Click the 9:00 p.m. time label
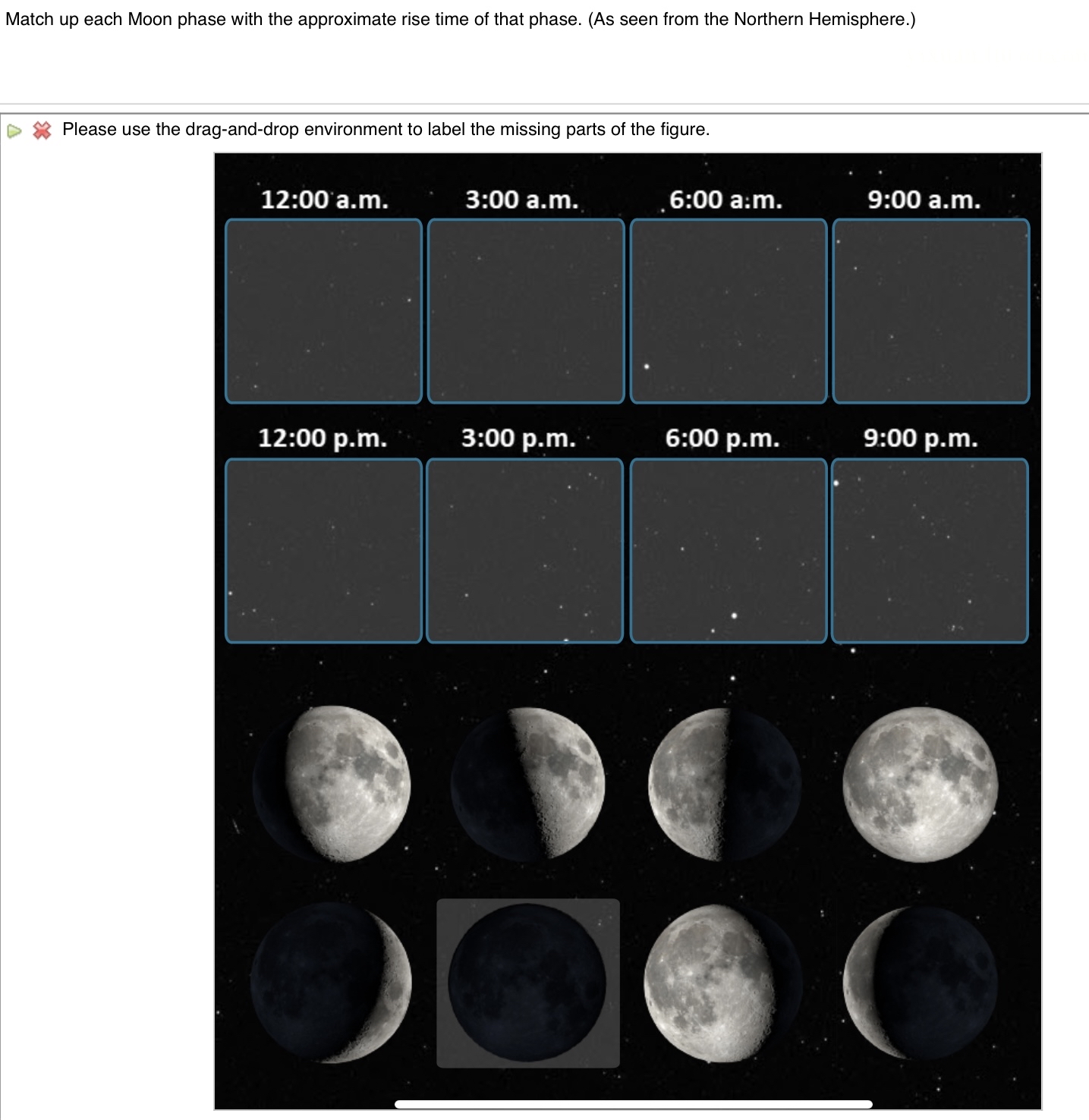 (x=921, y=439)
